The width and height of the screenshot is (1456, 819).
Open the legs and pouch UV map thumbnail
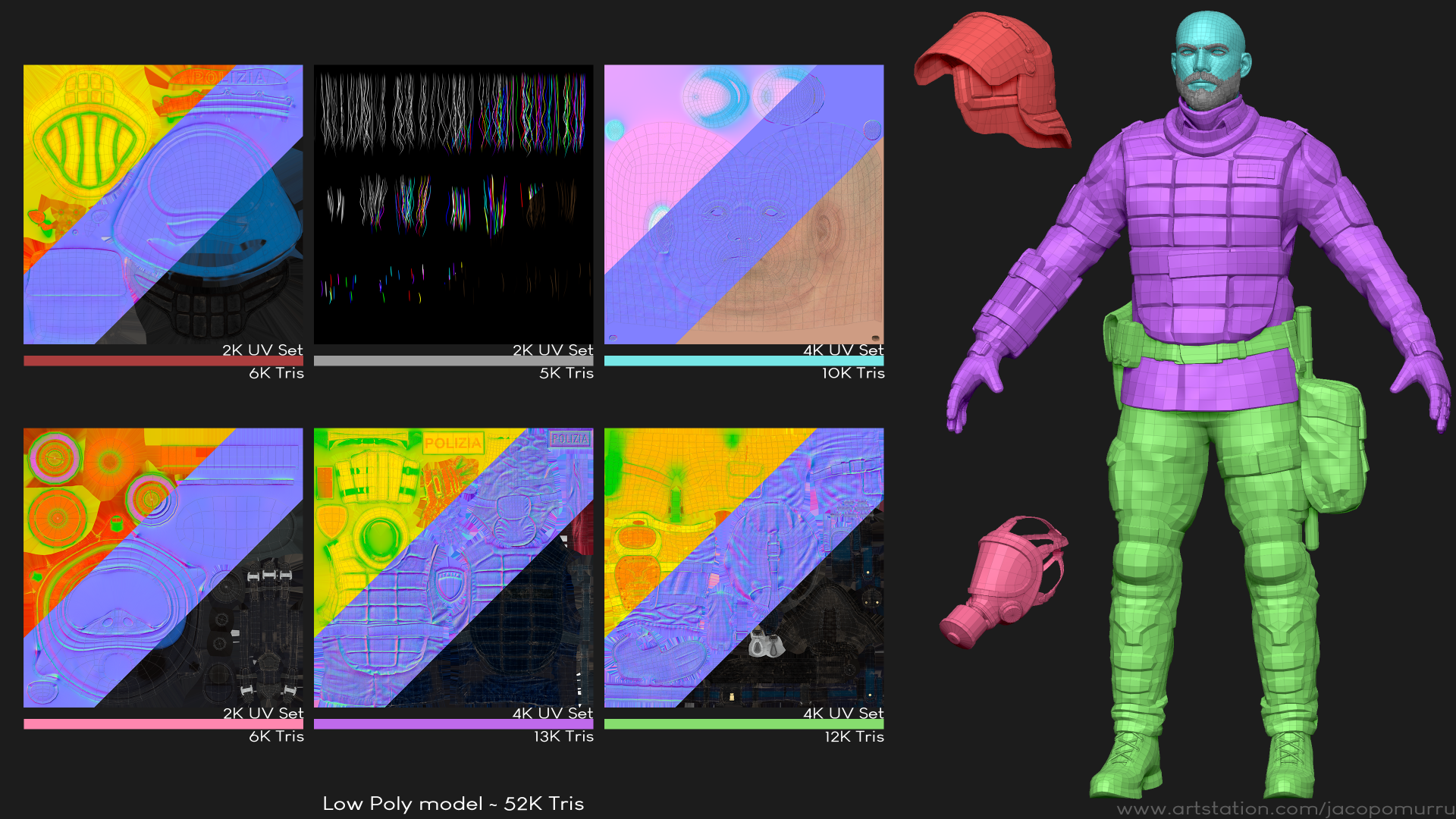(744, 567)
